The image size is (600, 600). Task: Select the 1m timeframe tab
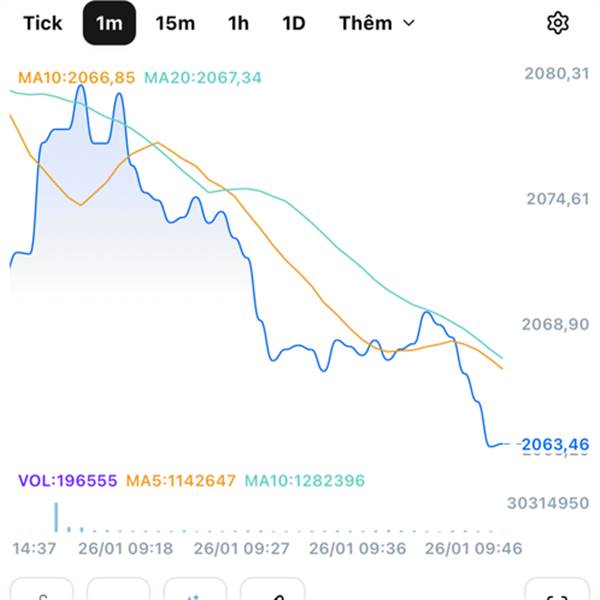pos(109,23)
